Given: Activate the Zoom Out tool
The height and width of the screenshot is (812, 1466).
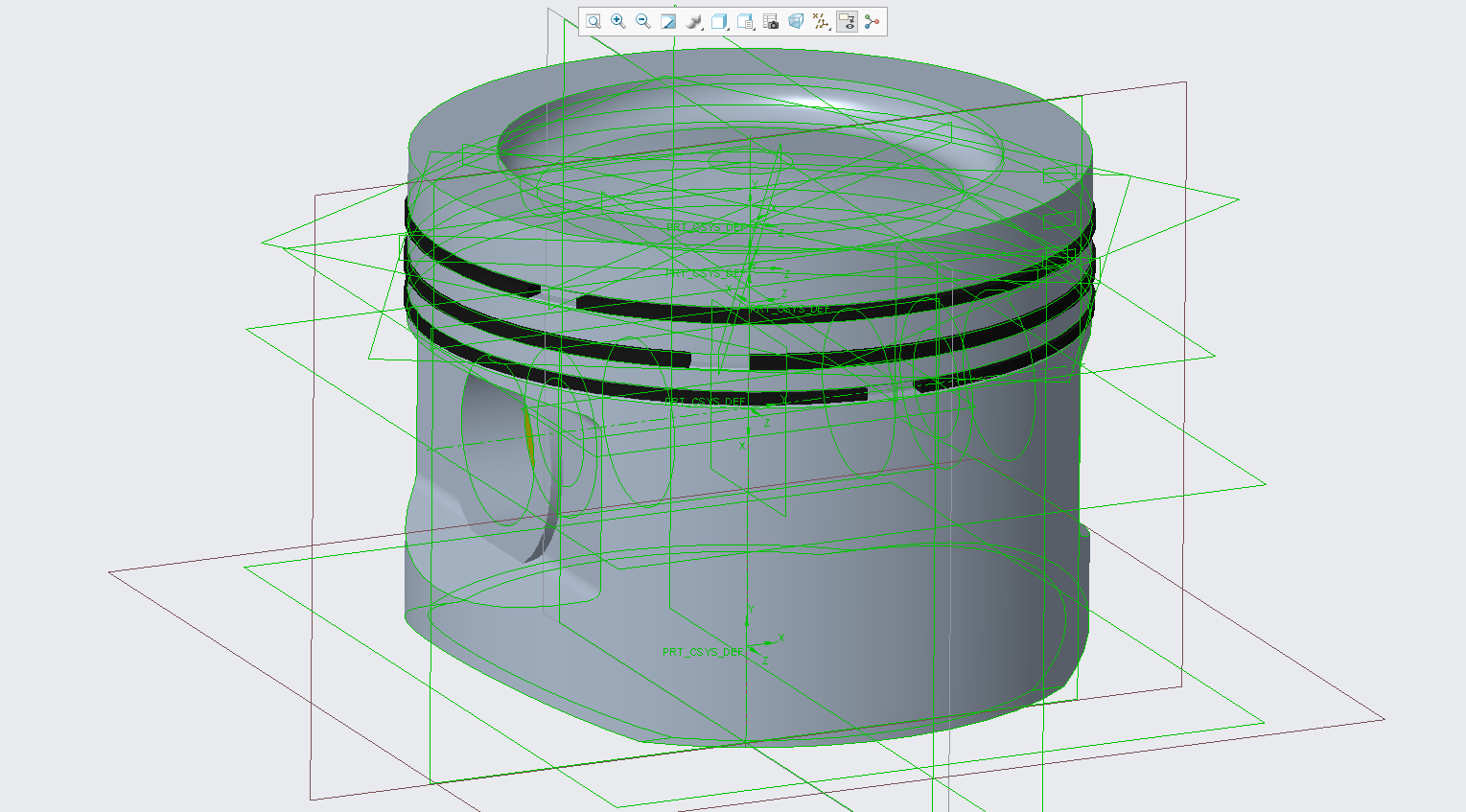Looking at the screenshot, I should coord(643,21).
